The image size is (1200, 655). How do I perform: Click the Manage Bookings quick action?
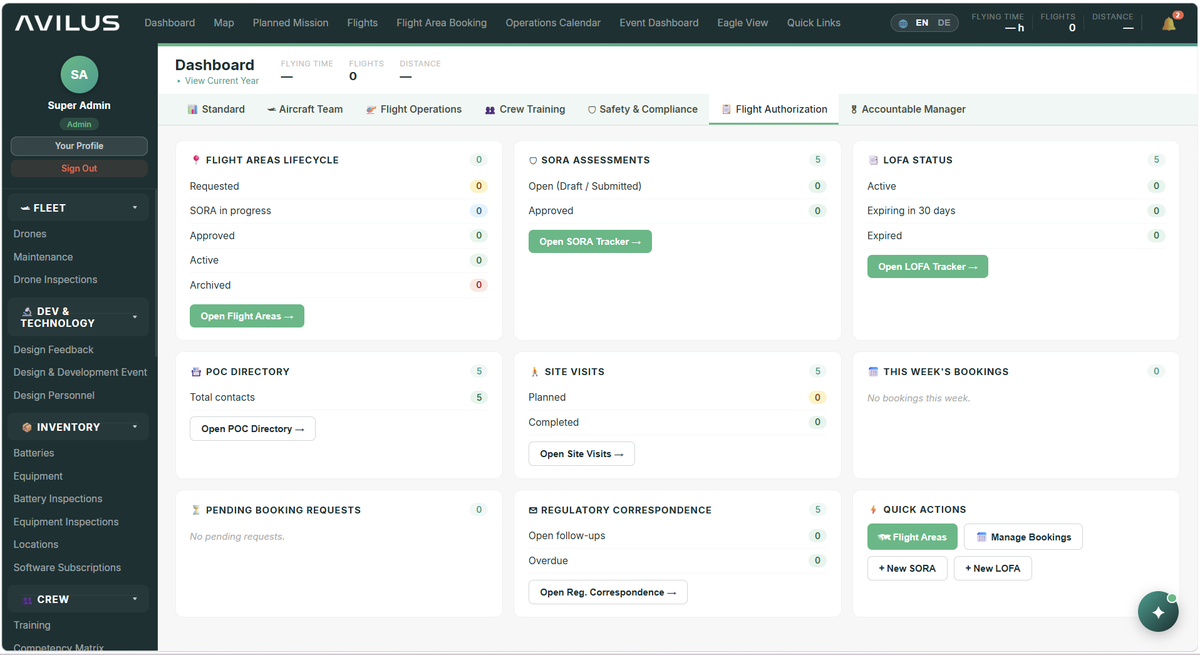coord(1023,537)
